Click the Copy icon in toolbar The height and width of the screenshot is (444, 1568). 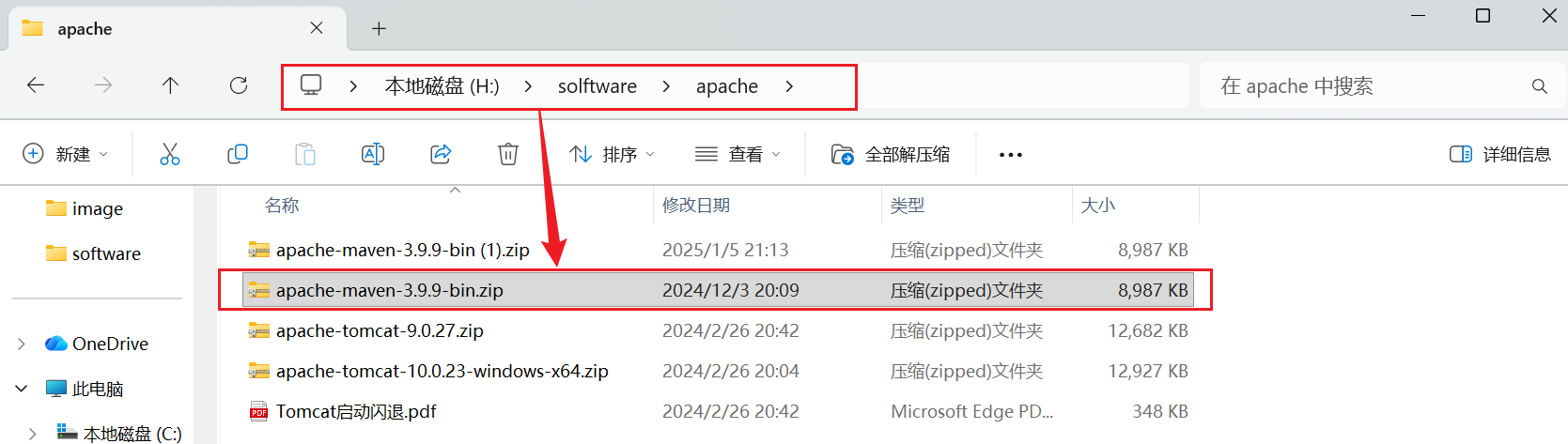coord(238,154)
